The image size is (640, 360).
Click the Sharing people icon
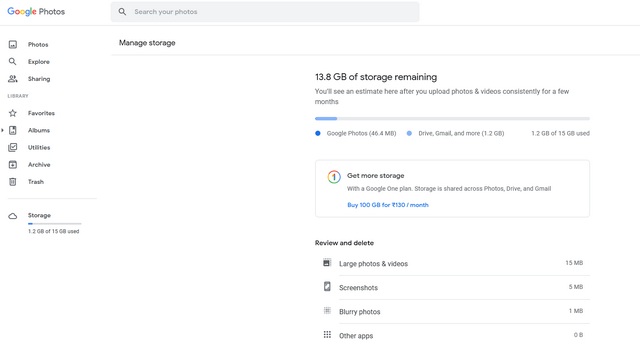(13, 79)
